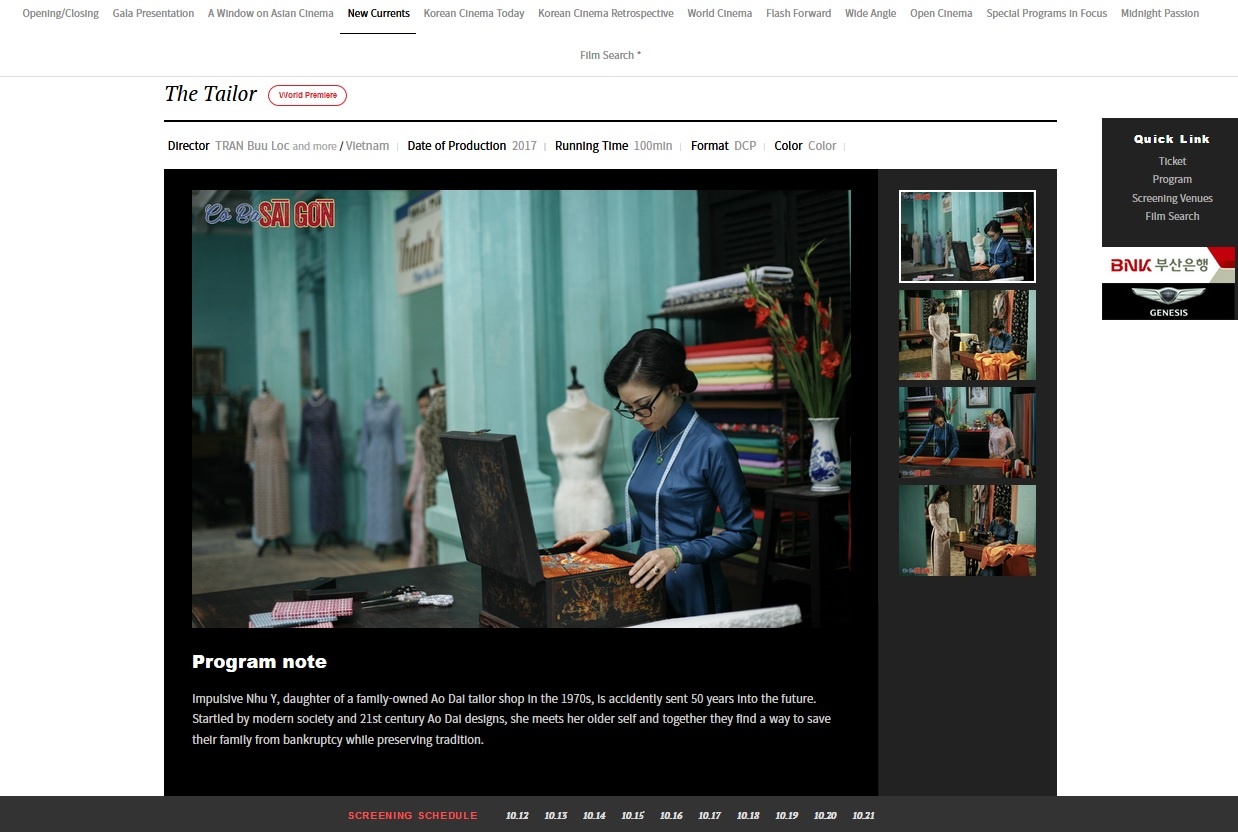
Task: Select Program in Quick Link panel
Action: (x=1172, y=179)
